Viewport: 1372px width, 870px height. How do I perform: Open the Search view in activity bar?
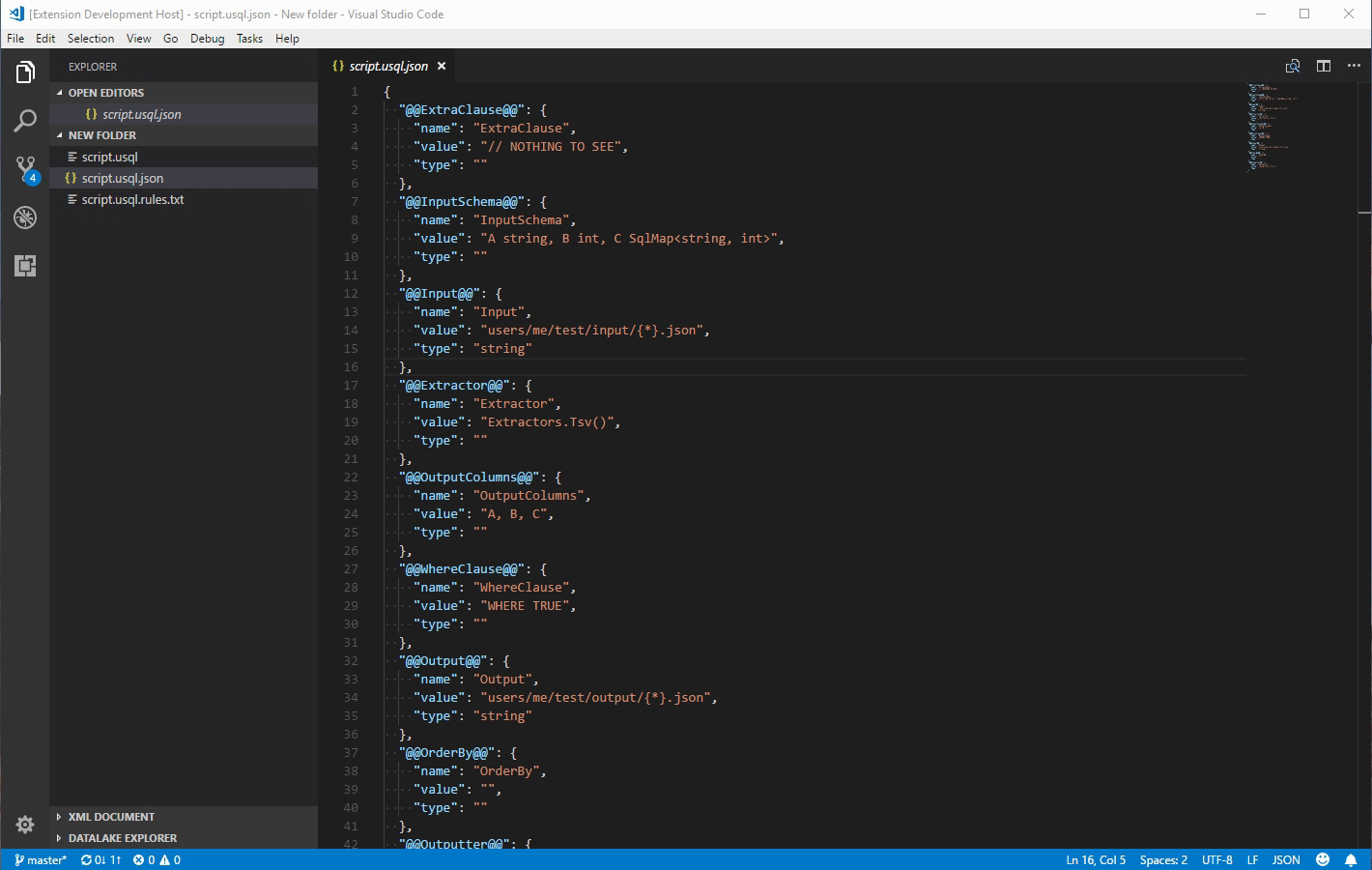[25, 121]
